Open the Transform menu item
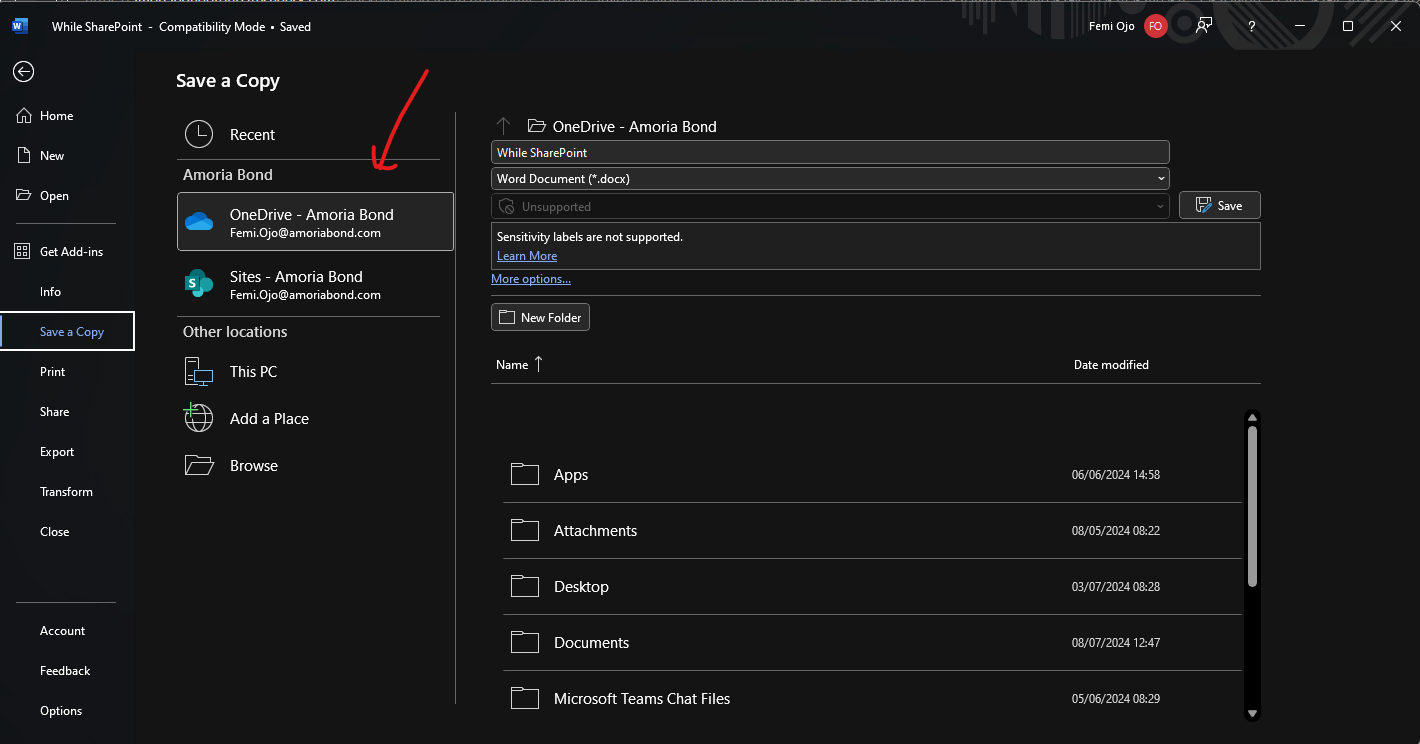The width and height of the screenshot is (1420, 744). click(x=66, y=492)
